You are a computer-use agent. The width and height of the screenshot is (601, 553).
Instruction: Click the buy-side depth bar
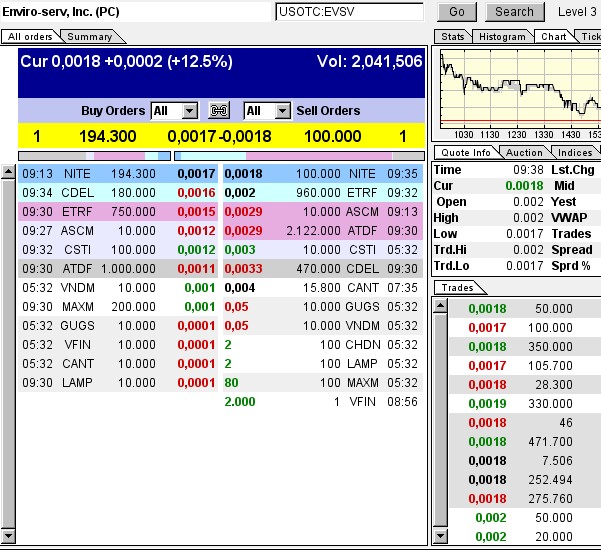coord(94,156)
